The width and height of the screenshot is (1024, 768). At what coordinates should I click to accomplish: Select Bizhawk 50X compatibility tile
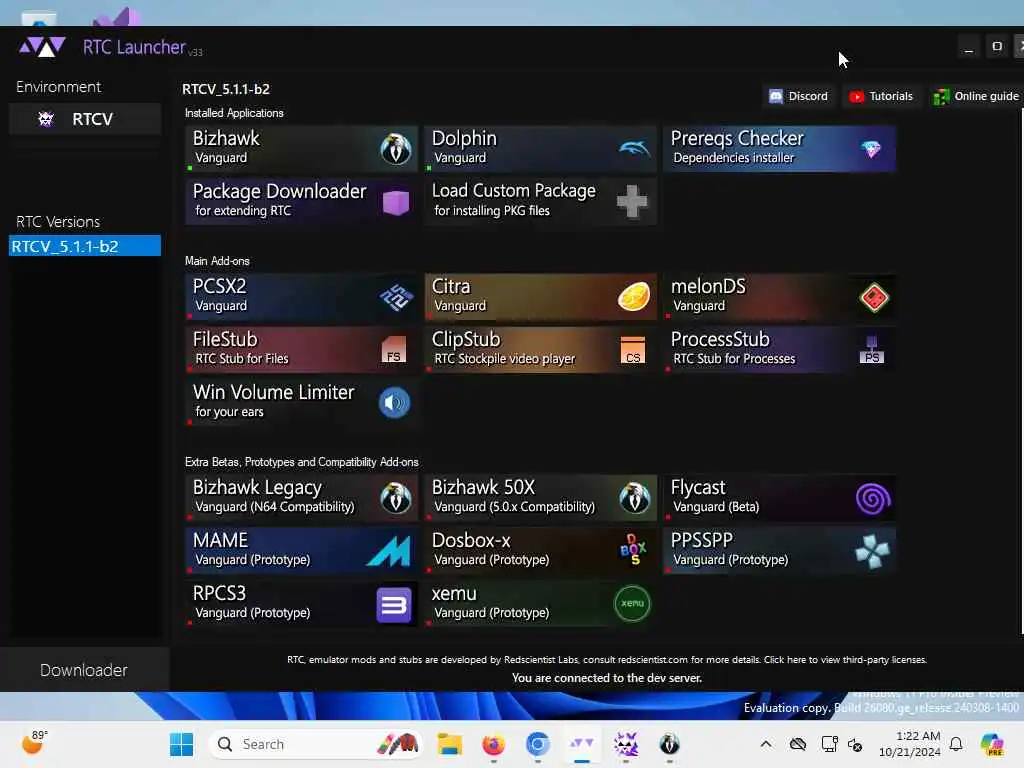click(540, 498)
